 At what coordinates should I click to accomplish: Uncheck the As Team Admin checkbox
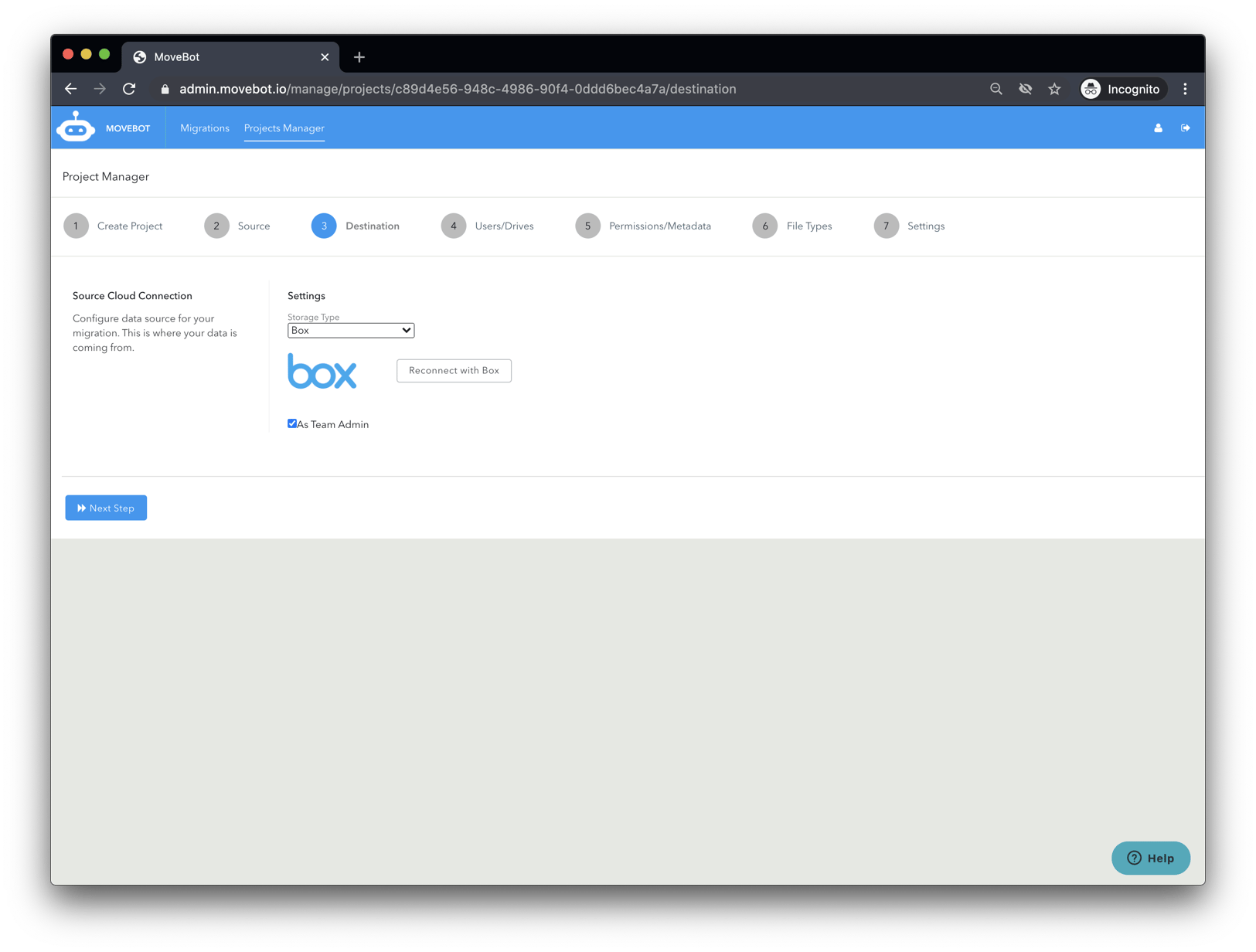(x=291, y=423)
